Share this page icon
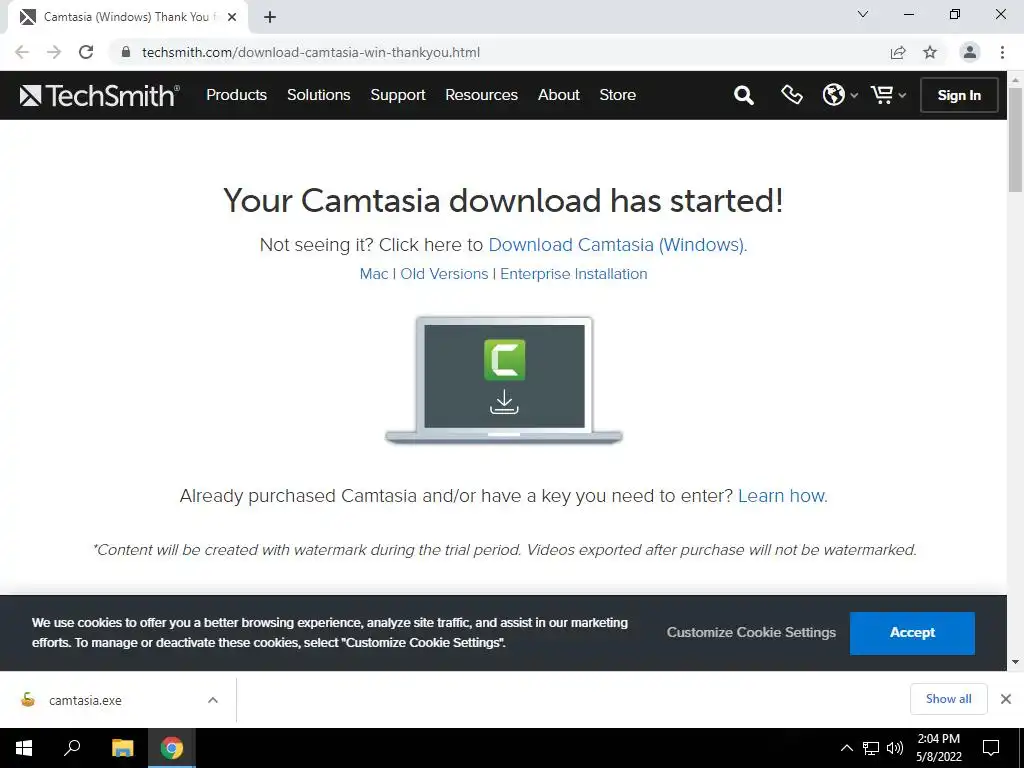The height and width of the screenshot is (768, 1024). click(x=898, y=52)
